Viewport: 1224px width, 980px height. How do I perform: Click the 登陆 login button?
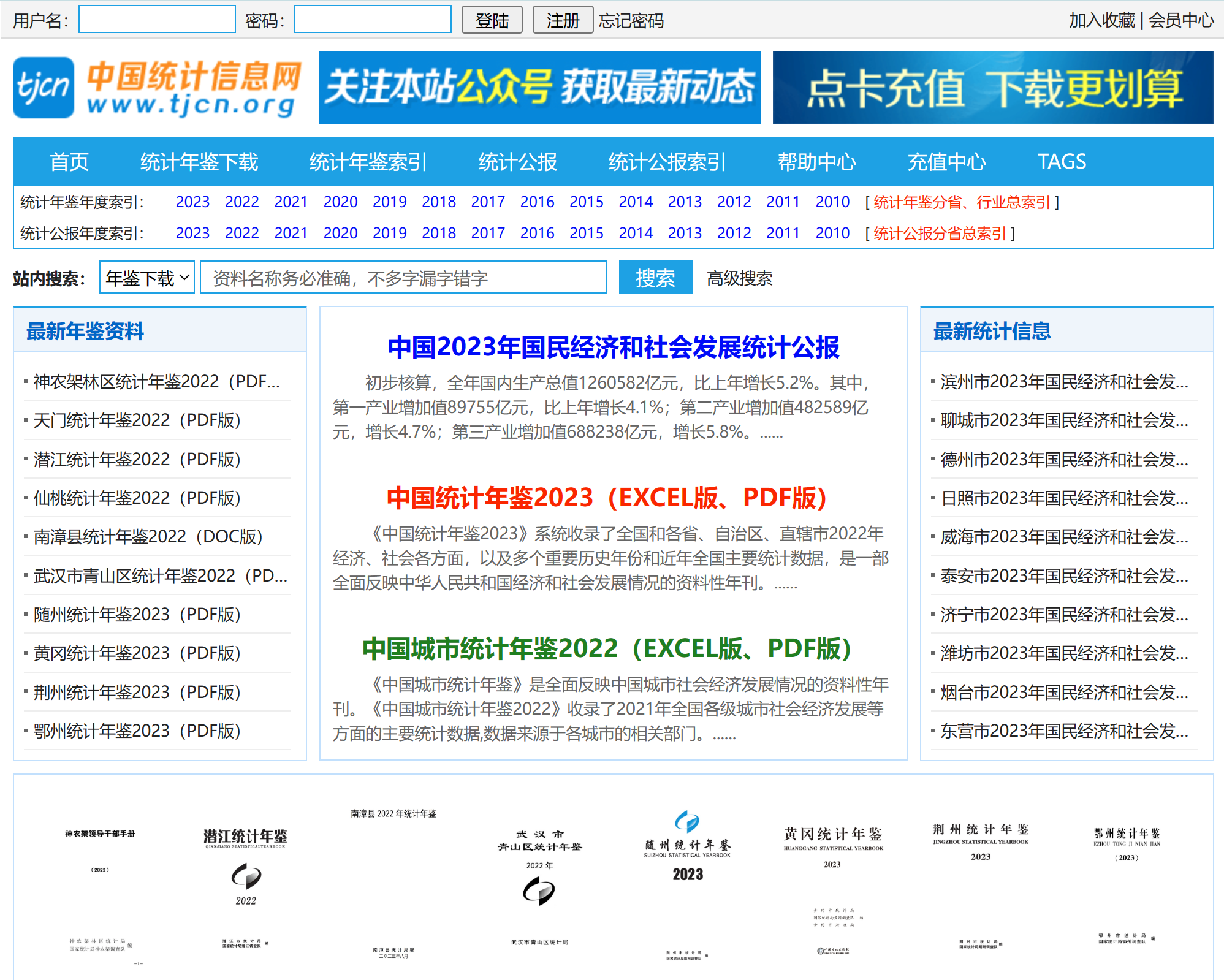pyautogui.click(x=492, y=20)
